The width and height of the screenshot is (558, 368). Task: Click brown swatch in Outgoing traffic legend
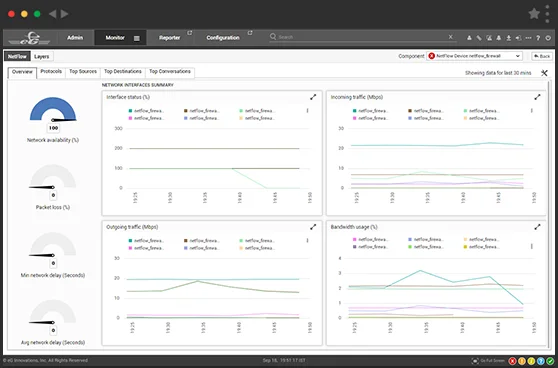pyautogui.click(x=185, y=241)
